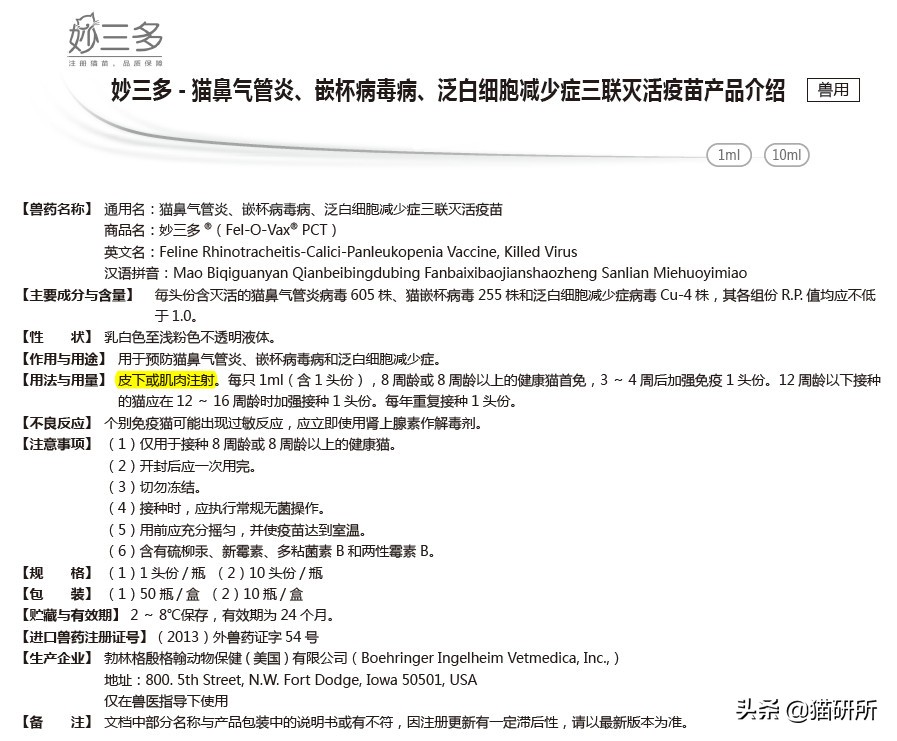The height and width of the screenshot is (741, 897).
Task: Click the text 仅在兽医指导下使用
Action: (x=166, y=702)
